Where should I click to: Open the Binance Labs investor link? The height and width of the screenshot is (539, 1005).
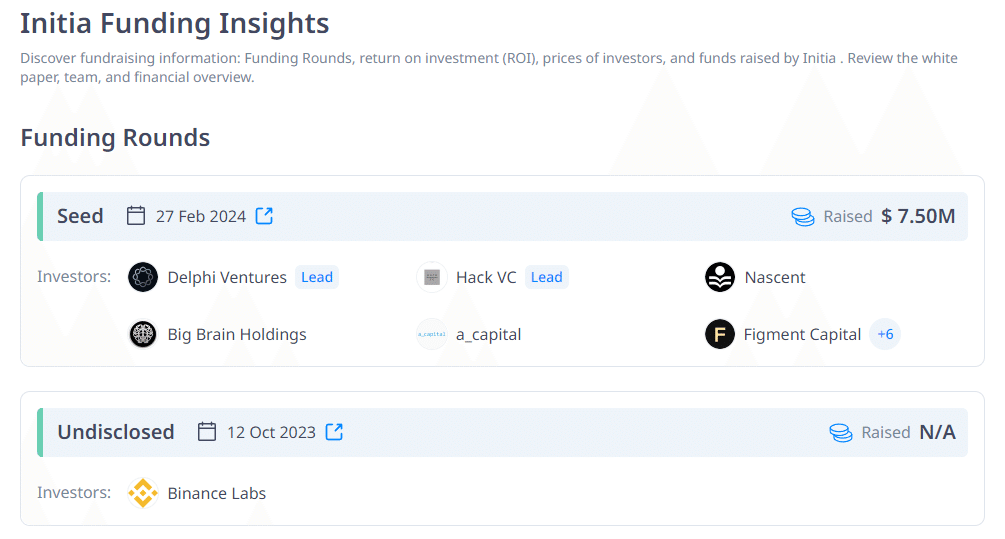point(217,493)
